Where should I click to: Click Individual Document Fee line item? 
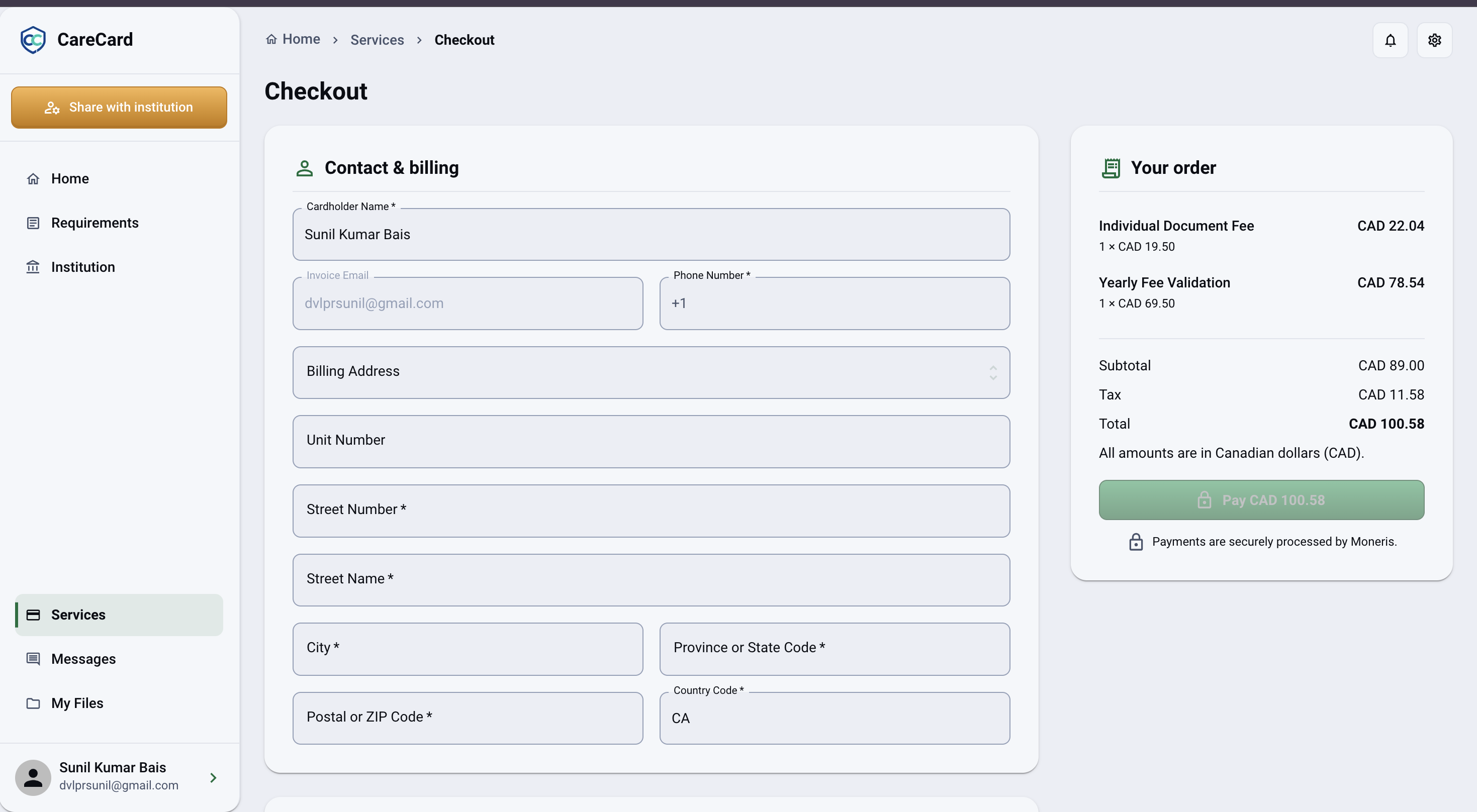click(1261, 236)
